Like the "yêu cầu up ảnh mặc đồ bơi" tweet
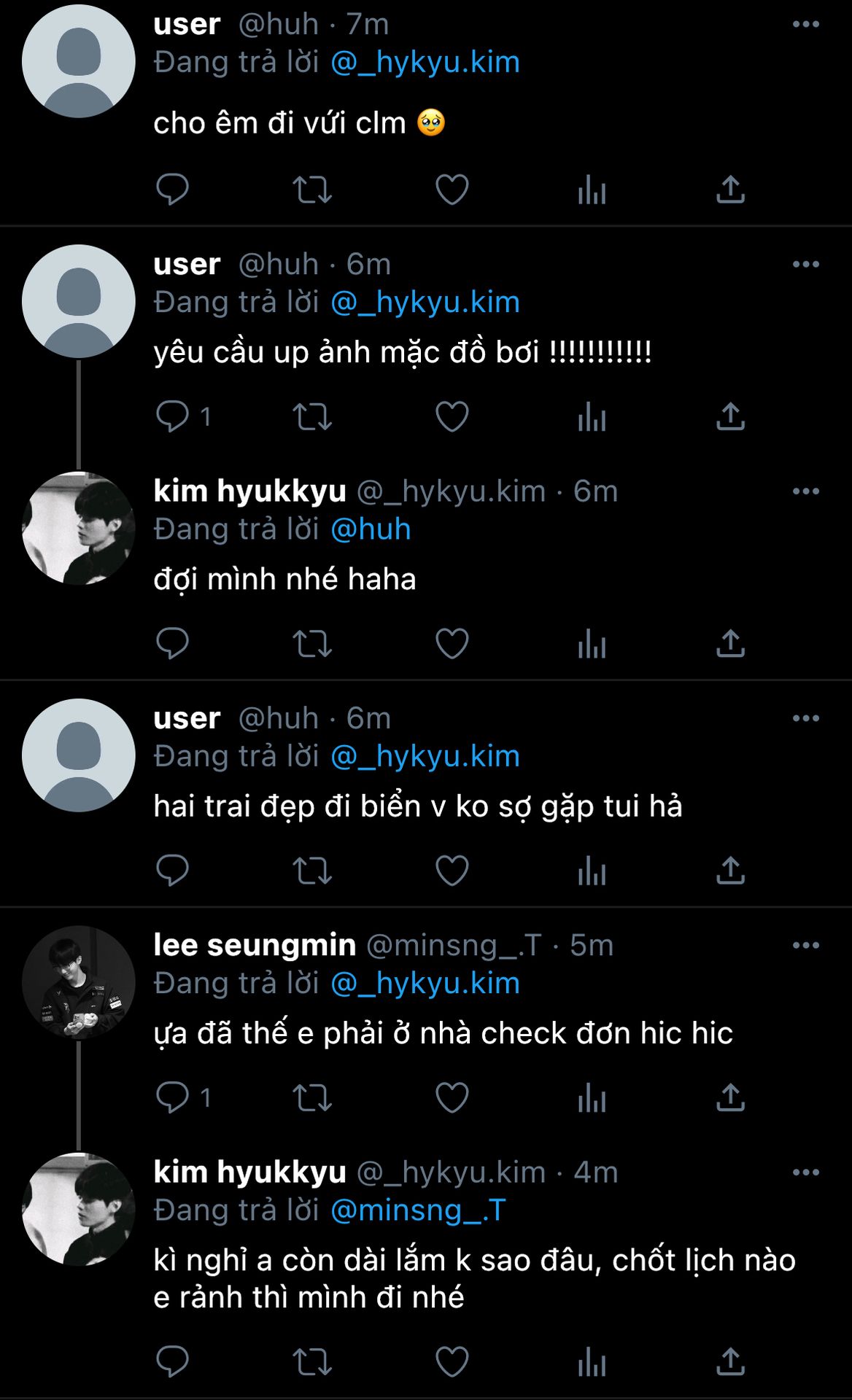 coord(452,417)
